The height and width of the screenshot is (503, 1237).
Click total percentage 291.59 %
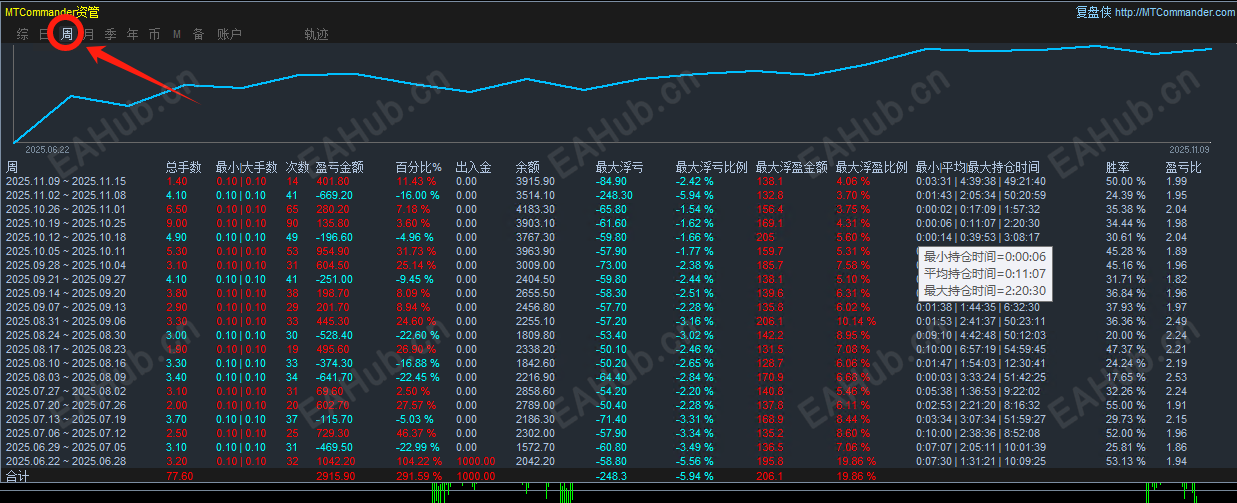[x=419, y=477]
